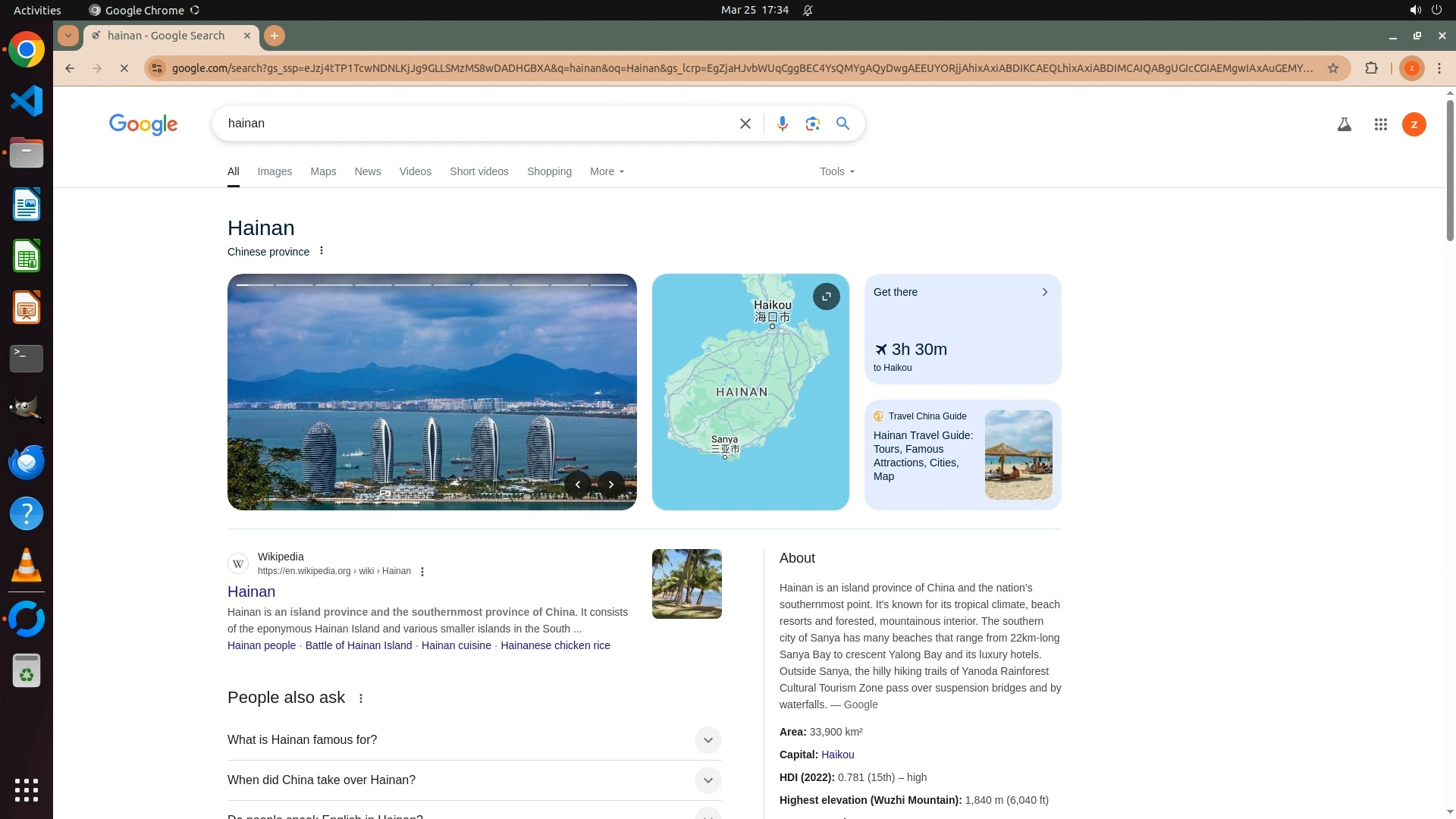Show next image in Hainan carousel
Viewport: 1456px width, 819px height.
click(x=611, y=485)
